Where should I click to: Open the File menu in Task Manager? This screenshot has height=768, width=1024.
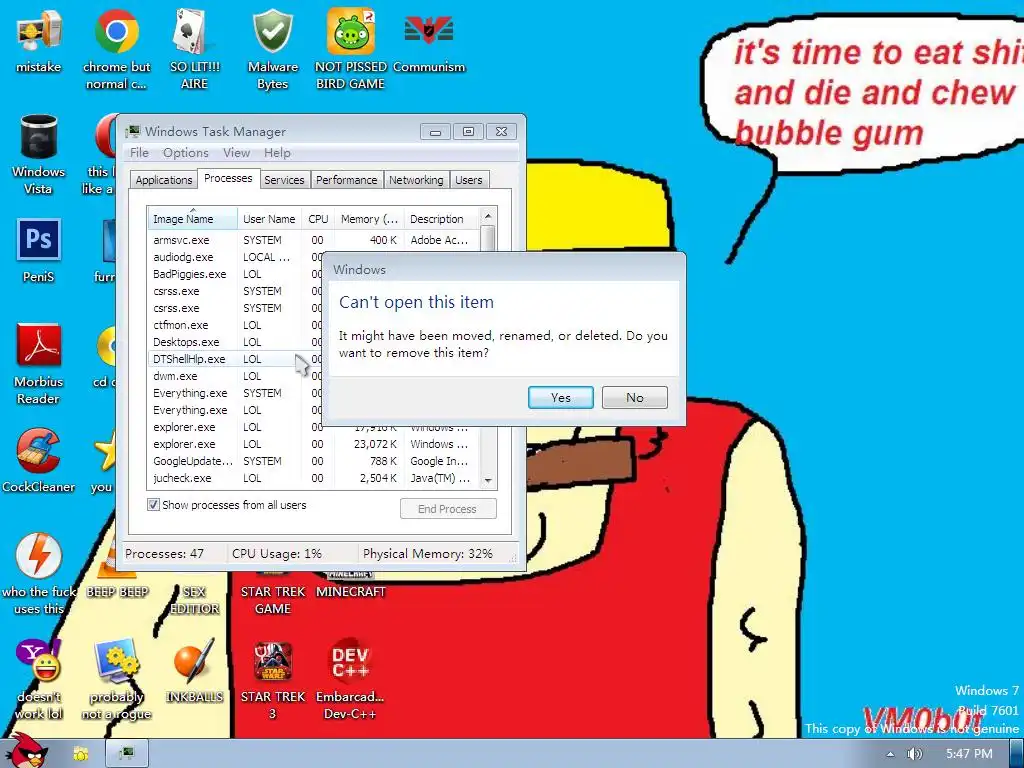[x=139, y=153]
